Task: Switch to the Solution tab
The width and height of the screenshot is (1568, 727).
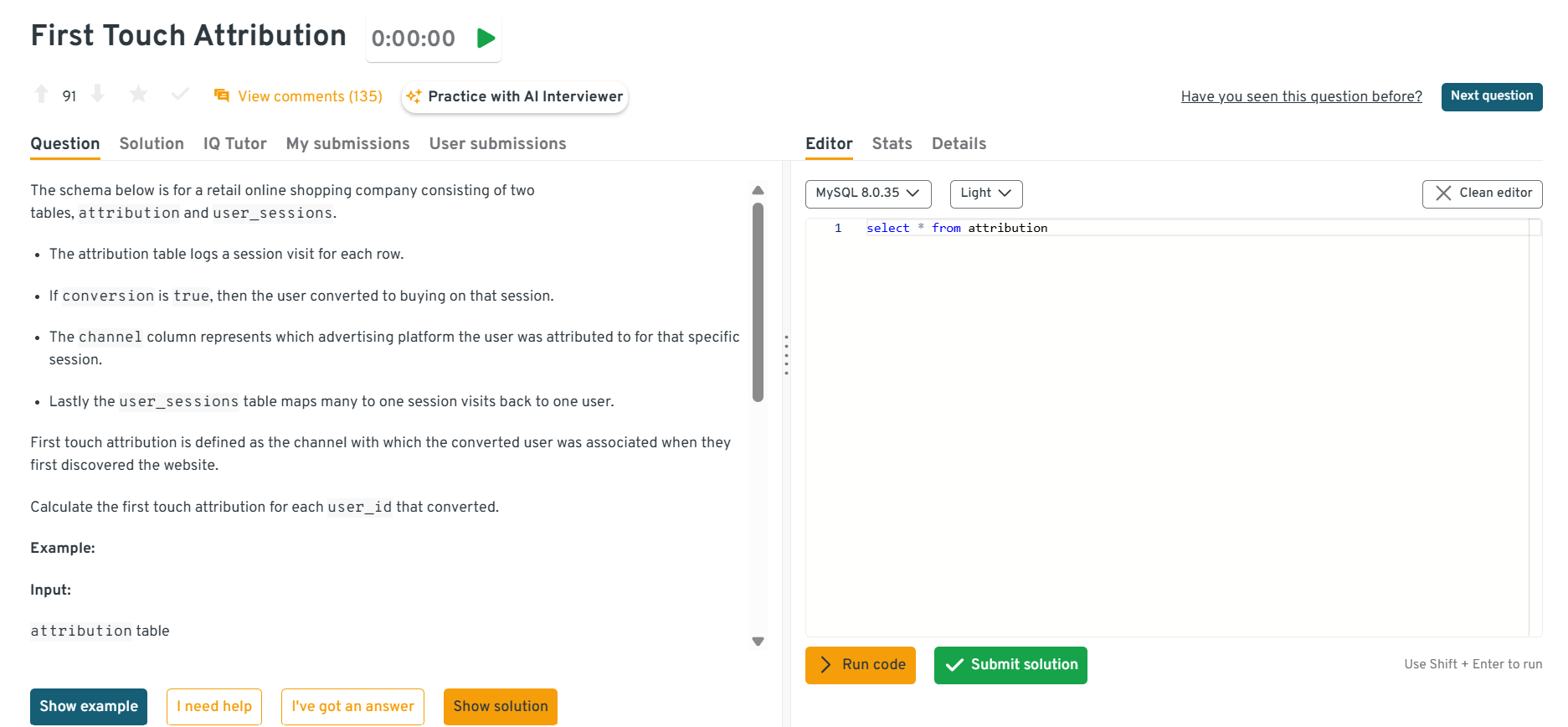Action: tap(152, 143)
